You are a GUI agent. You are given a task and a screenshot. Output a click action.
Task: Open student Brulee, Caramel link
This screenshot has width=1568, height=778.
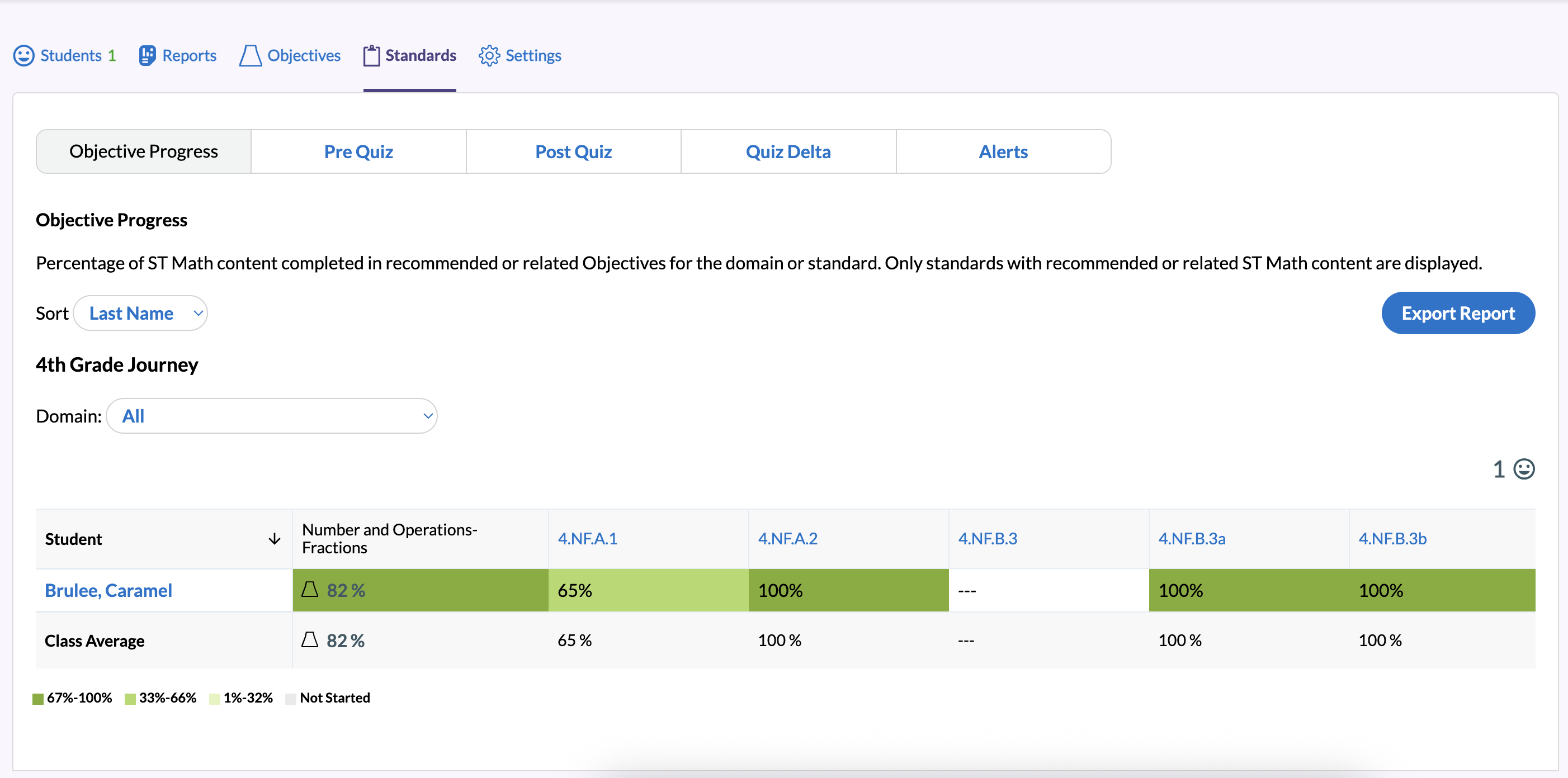coord(108,590)
